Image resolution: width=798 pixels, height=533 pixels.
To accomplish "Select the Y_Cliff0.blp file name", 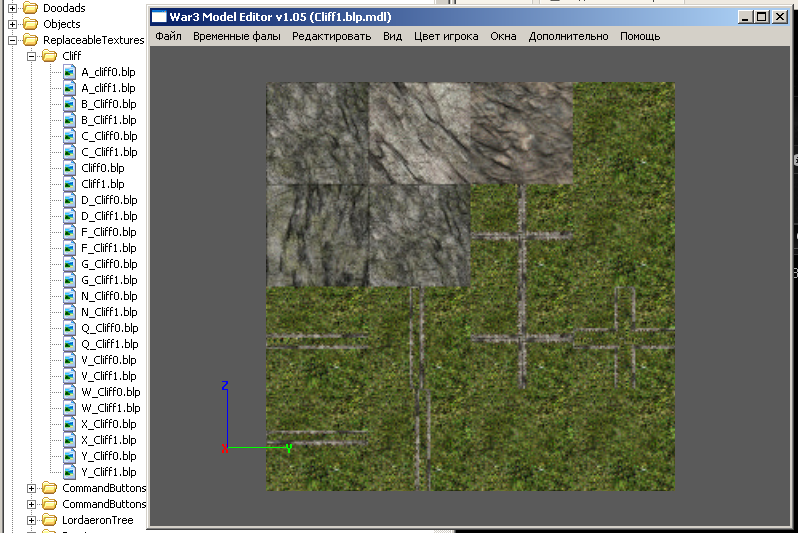I will (109, 456).
